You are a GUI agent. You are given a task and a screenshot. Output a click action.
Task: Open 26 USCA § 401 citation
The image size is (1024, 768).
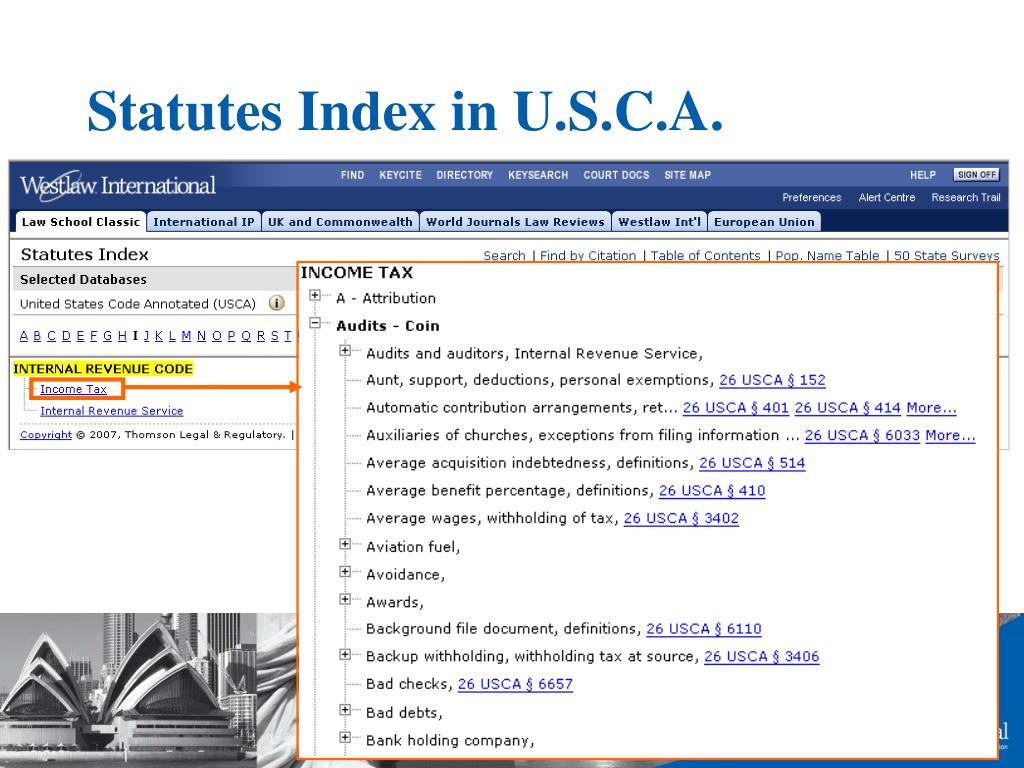pos(736,408)
